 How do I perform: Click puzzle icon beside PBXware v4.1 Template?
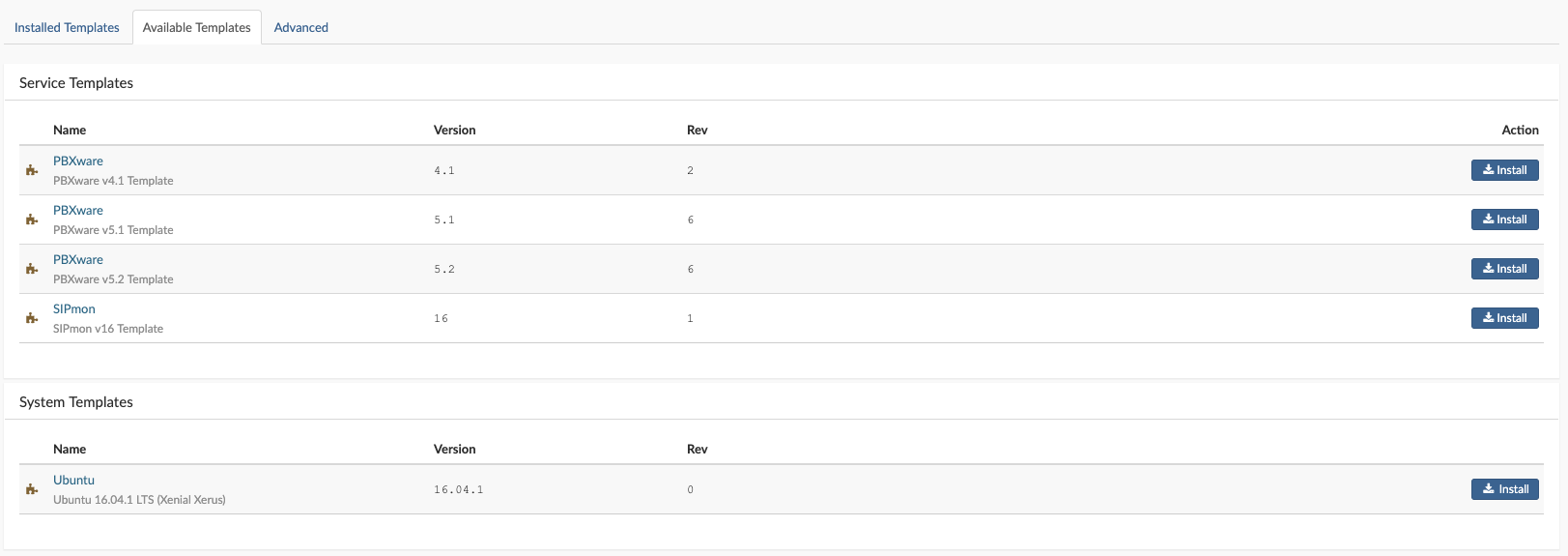[x=32, y=170]
